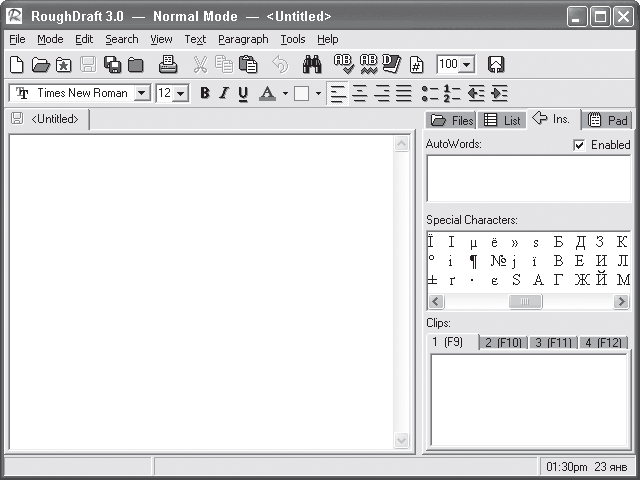Uncheck the AutoWords Enabled checkbox
640x480 pixels.
click(579, 145)
